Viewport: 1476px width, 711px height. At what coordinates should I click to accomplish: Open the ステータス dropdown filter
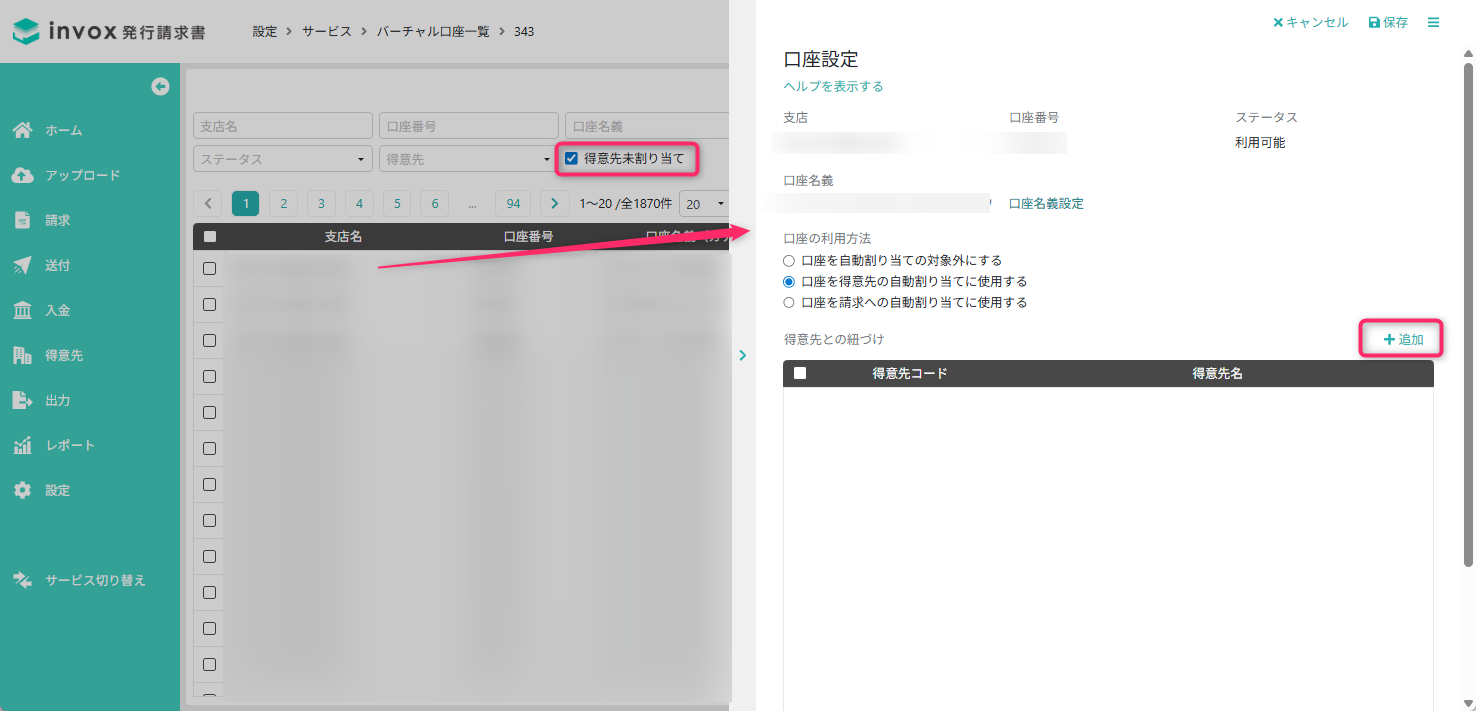coord(282,159)
